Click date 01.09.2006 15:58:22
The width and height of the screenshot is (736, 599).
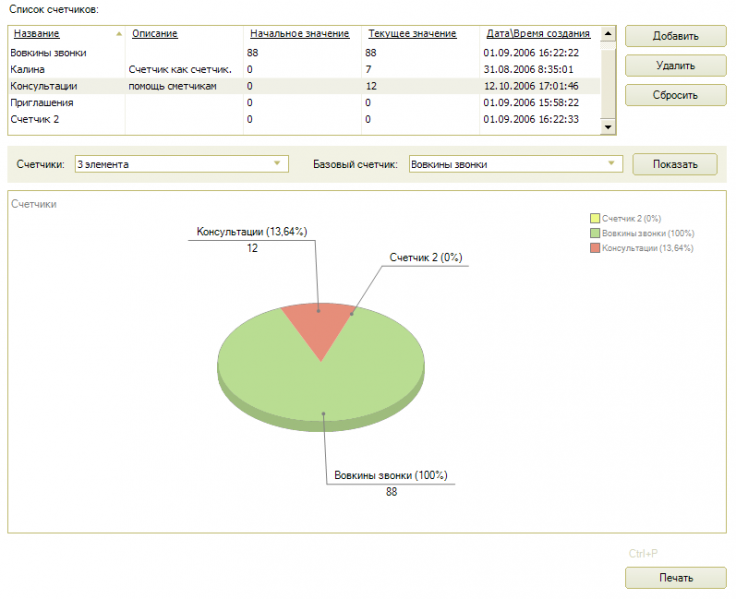[x=531, y=103]
